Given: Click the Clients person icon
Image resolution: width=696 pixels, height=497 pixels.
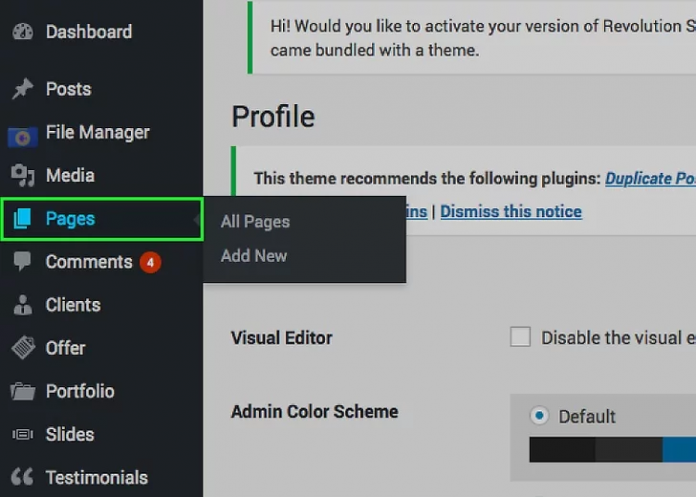Looking at the screenshot, I should (22, 305).
